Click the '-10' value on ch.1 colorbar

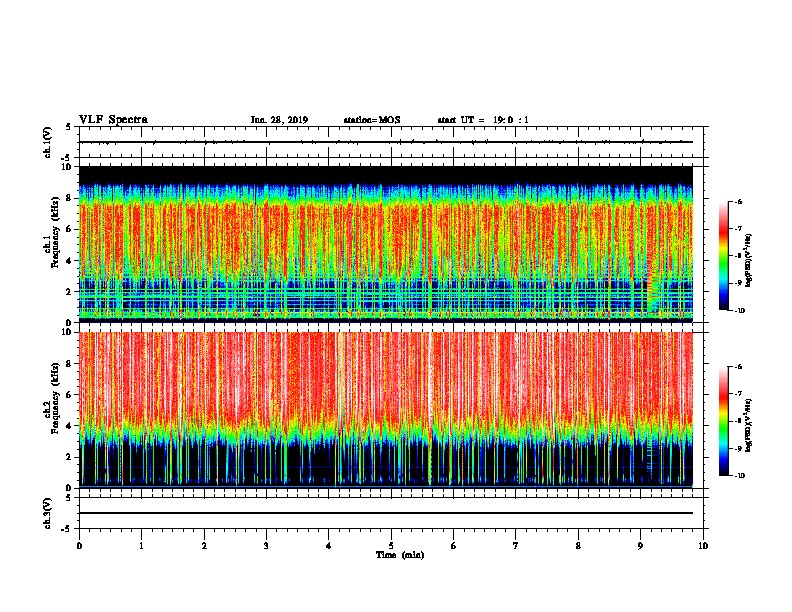click(x=740, y=311)
